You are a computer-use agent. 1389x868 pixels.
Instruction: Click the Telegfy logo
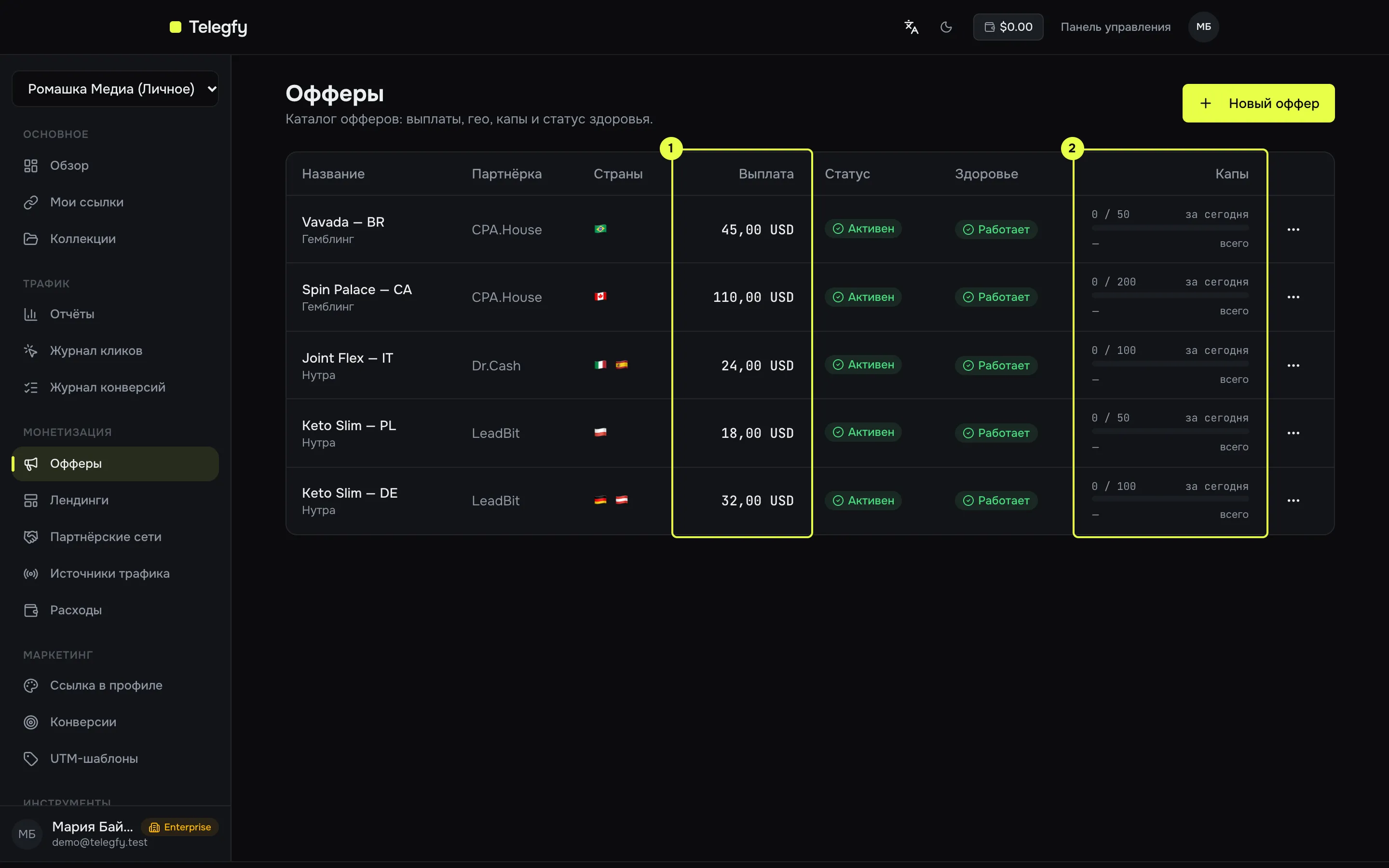pos(208,27)
